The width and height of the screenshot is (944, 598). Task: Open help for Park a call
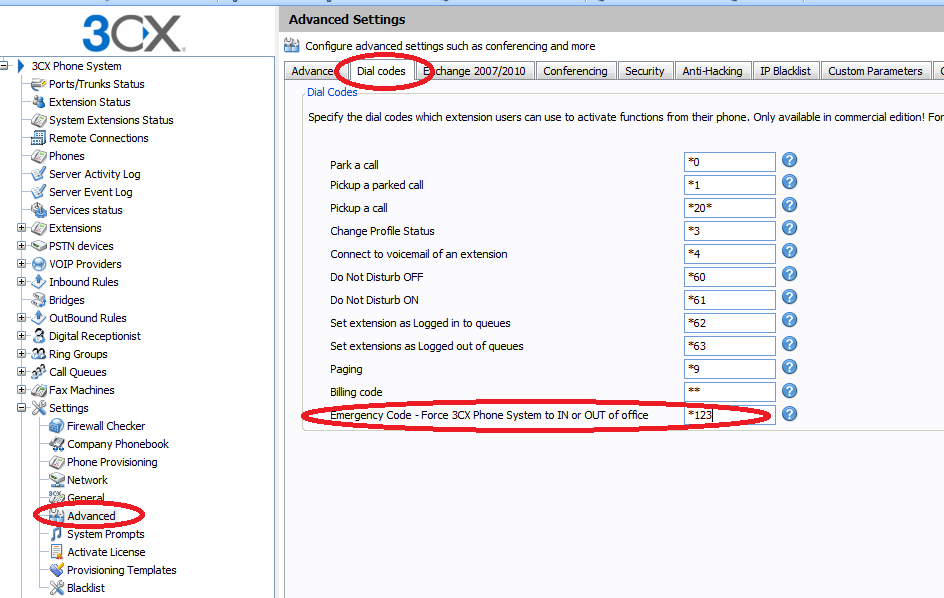point(789,160)
